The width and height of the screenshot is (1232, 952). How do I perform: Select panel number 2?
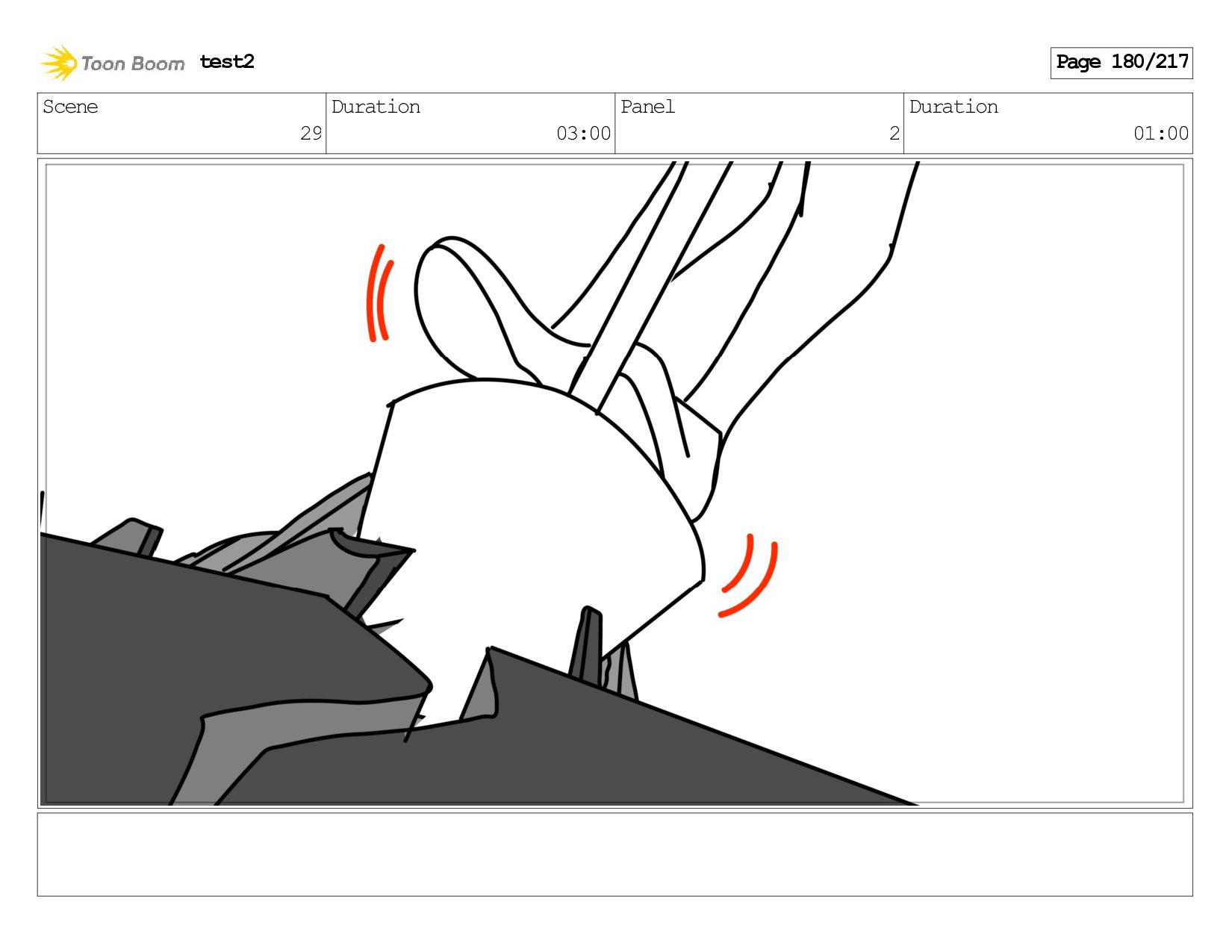click(x=894, y=134)
